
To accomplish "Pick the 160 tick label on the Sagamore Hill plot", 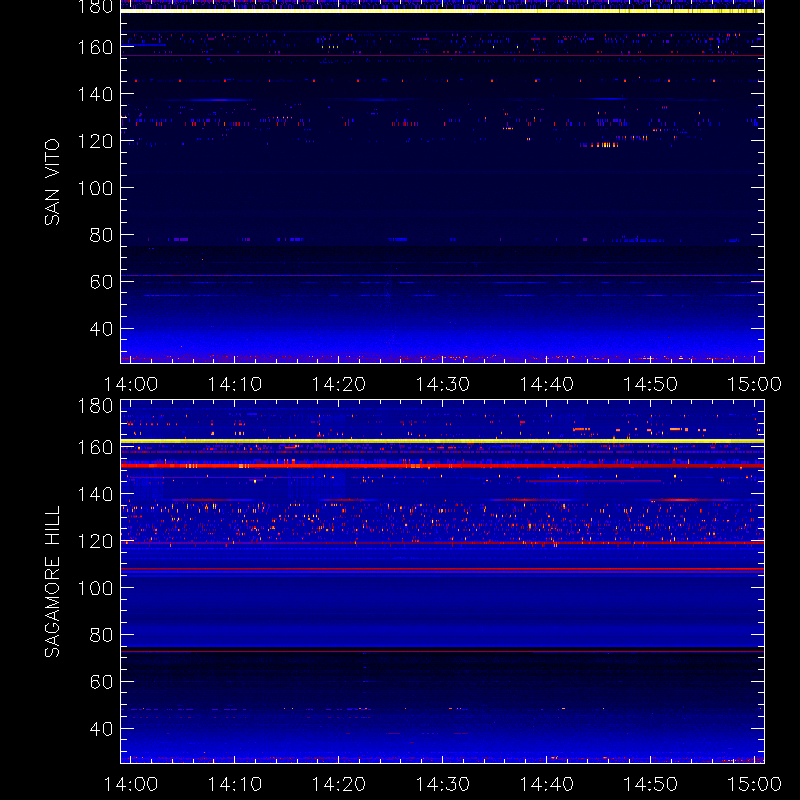I will coord(95,447).
